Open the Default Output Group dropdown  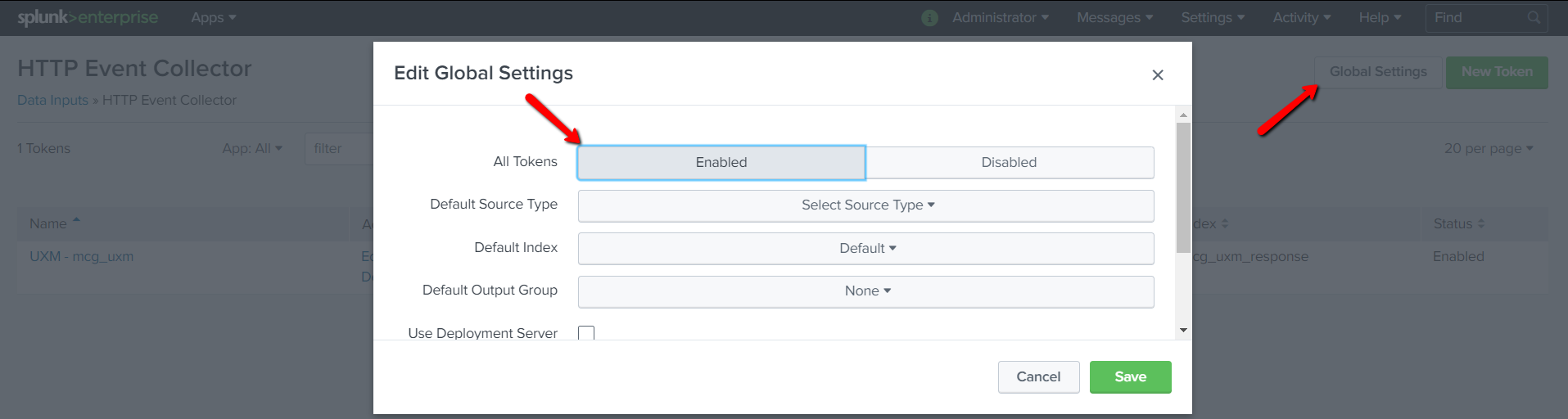(x=866, y=291)
